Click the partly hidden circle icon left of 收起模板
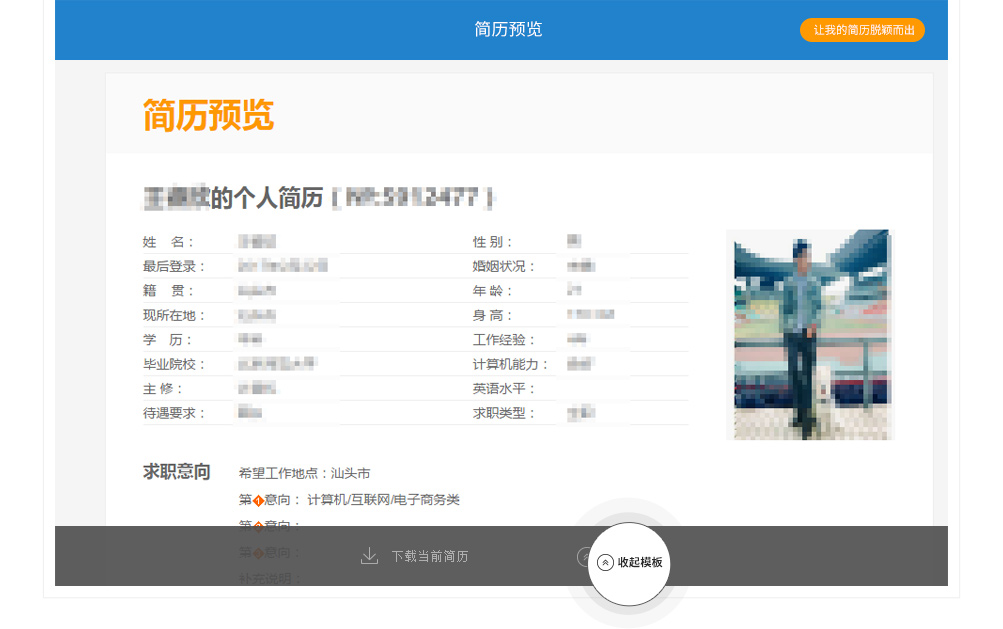Viewport: 1003px width, 629px height. (582, 557)
